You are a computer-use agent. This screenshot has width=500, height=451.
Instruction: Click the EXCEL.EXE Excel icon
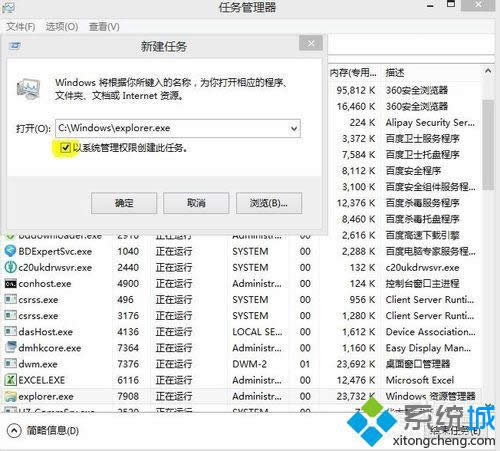point(10,380)
